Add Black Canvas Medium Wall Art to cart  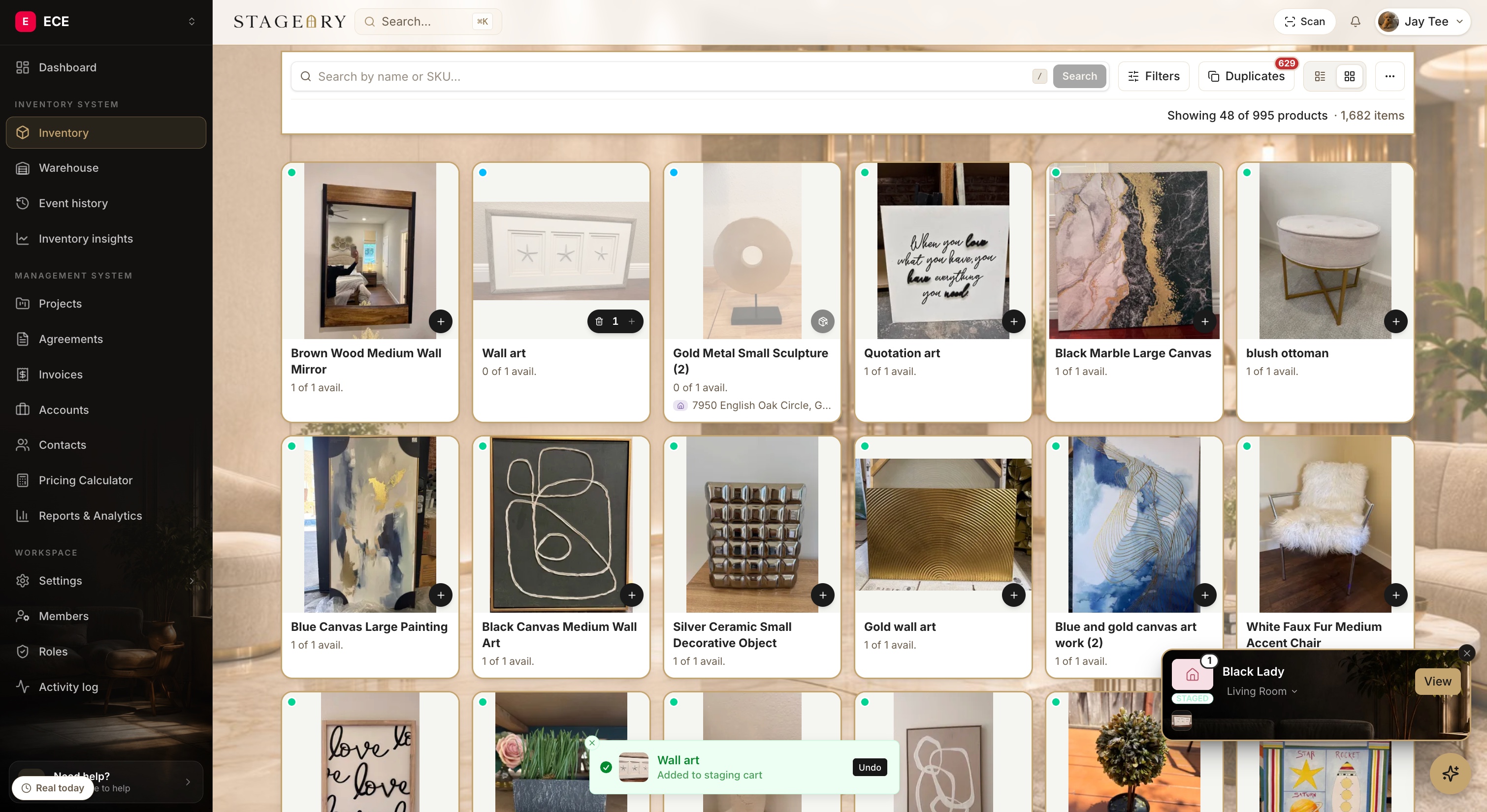pyautogui.click(x=632, y=595)
